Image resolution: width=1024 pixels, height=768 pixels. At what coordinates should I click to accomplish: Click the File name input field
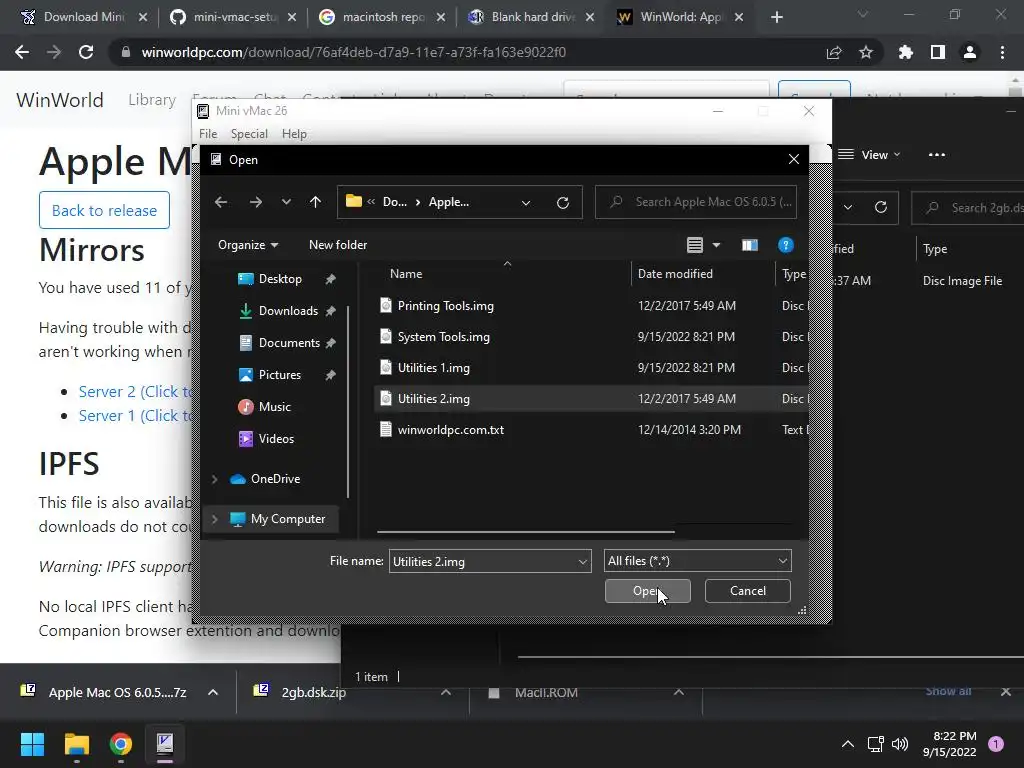[x=482, y=561]
